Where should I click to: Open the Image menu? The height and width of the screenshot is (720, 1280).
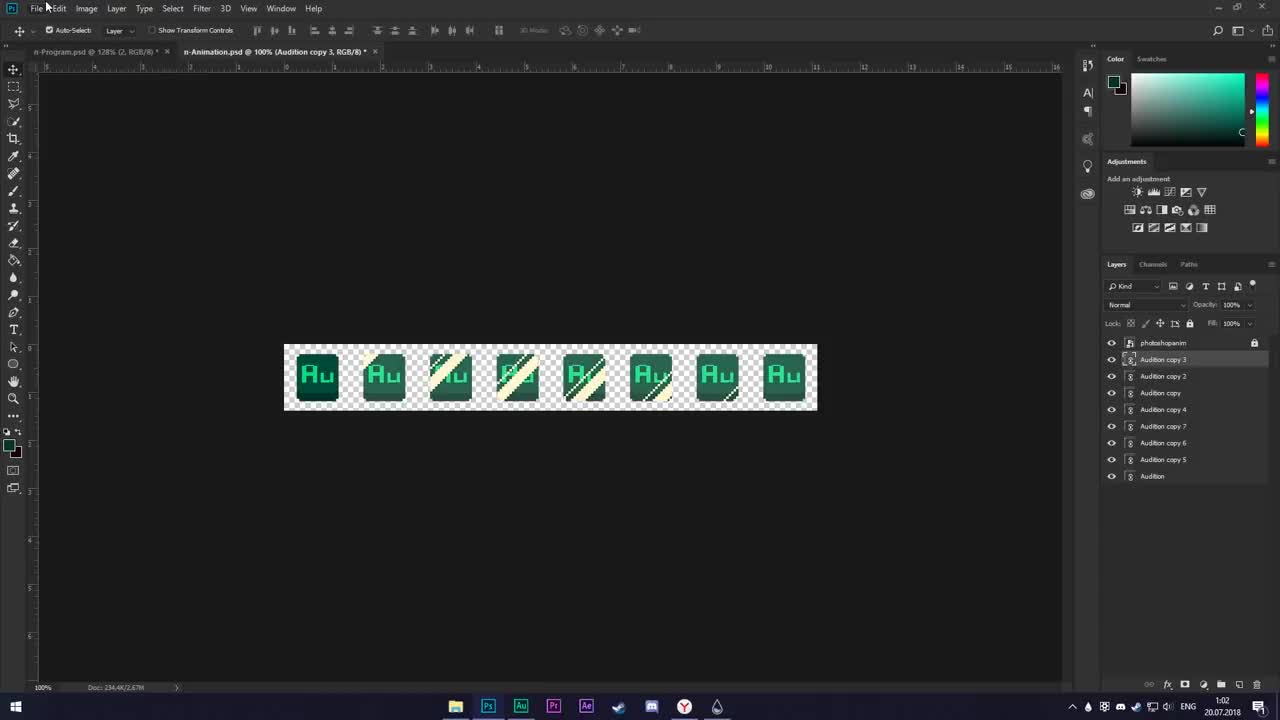pyautogui.click(x=86, y=8)
